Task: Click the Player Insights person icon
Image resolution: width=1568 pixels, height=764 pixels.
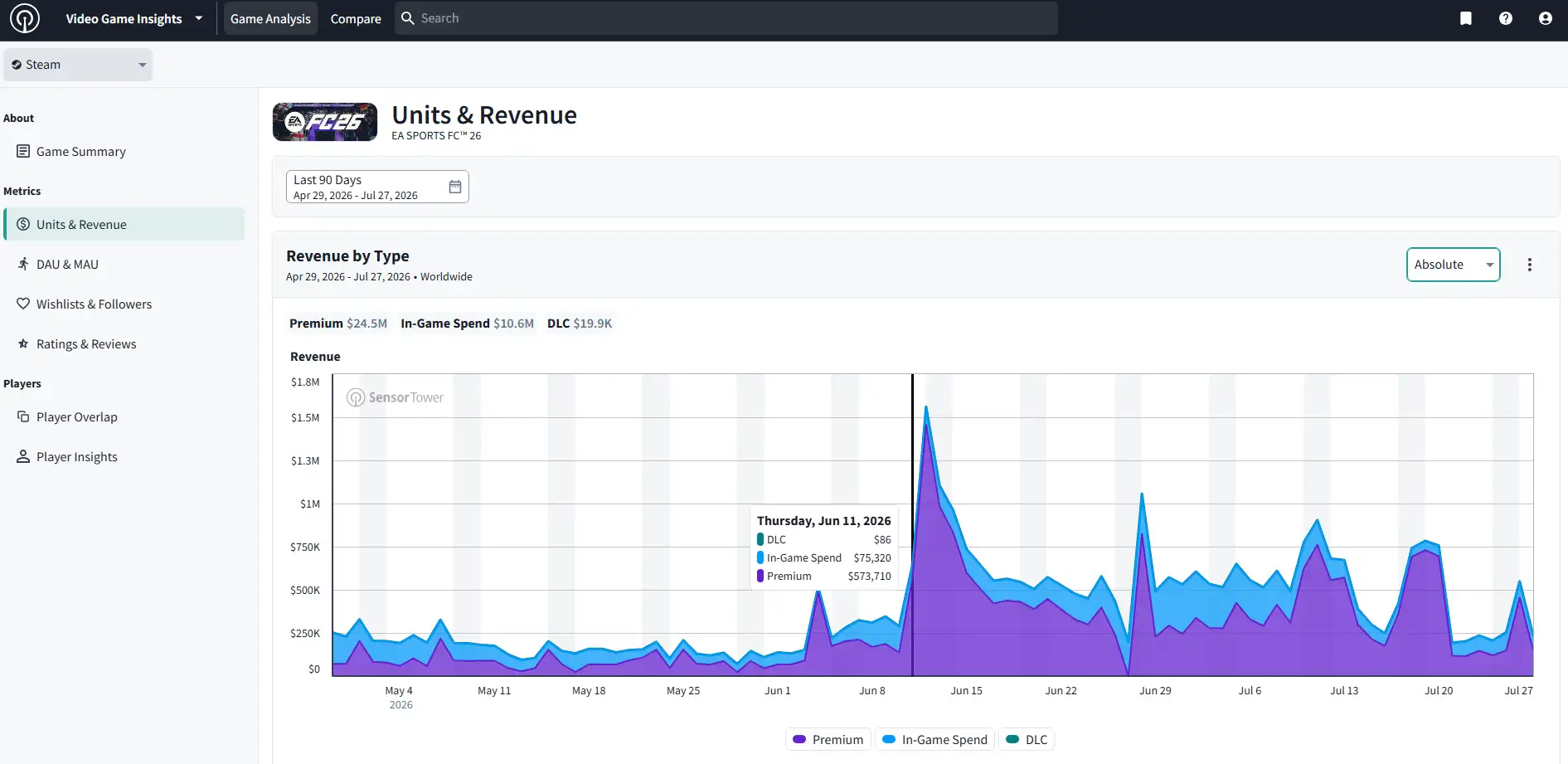Action: point(23,456)
